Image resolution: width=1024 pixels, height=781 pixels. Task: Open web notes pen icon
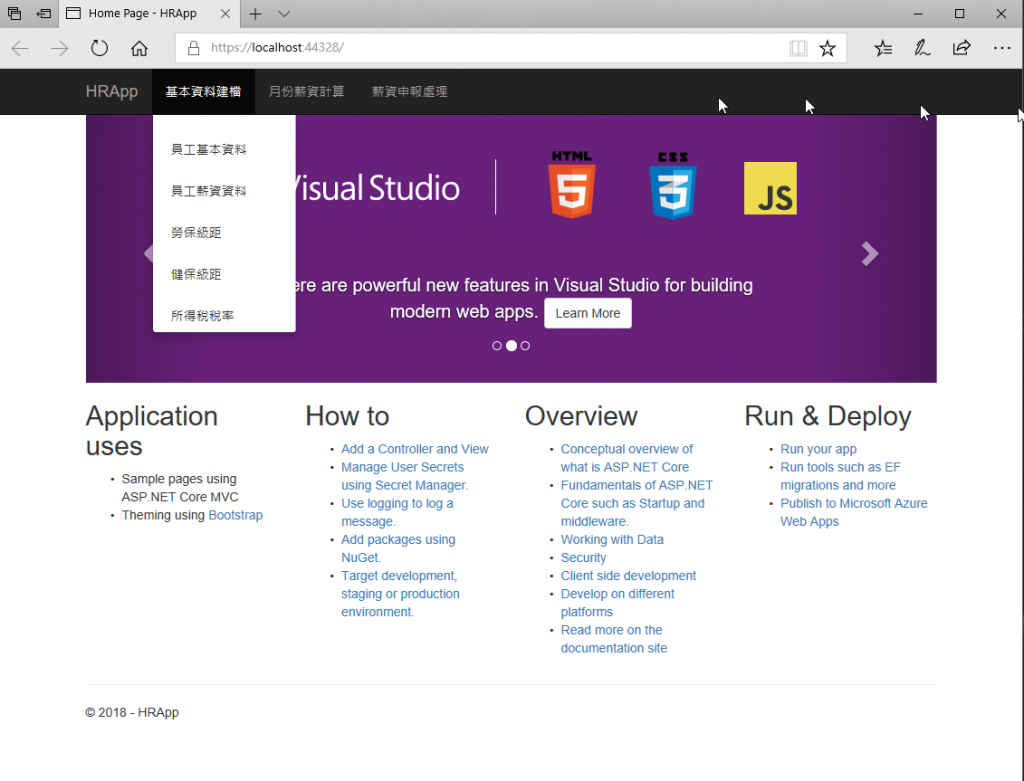click(x=922, y=48)
